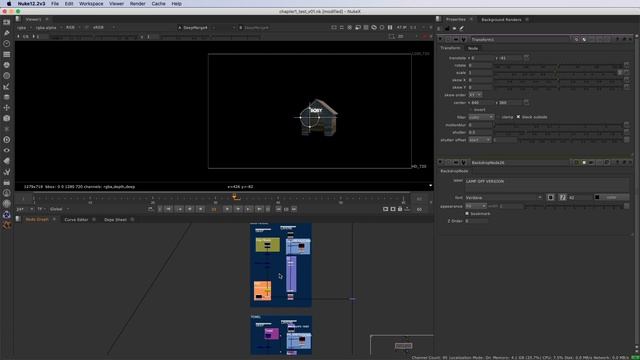640x360 pixels.
Task: Toggle the invert checkbox in Transform1
Action: [x=470, y=110]
